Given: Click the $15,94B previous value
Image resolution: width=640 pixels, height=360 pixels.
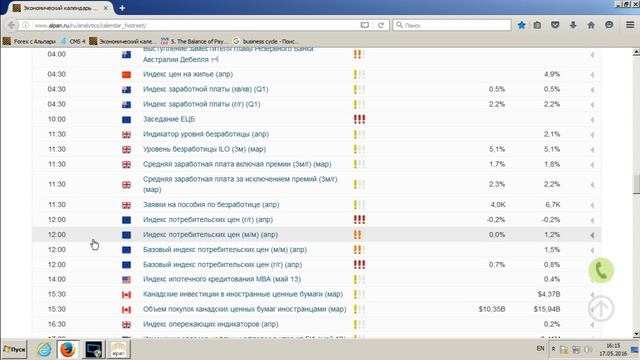Looking at the screenshot, I should [x=547, y=309].
